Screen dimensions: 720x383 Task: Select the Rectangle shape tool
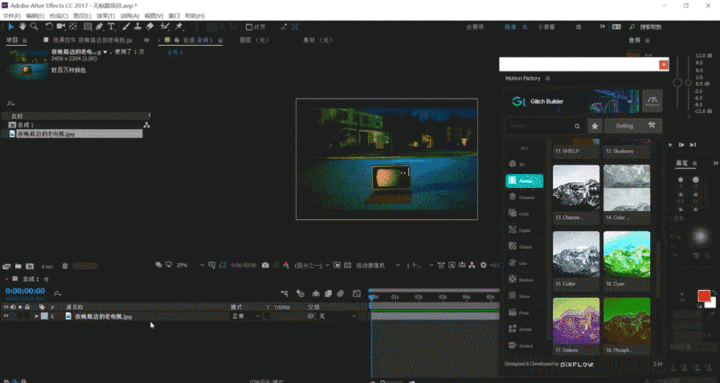click(88, 27)
